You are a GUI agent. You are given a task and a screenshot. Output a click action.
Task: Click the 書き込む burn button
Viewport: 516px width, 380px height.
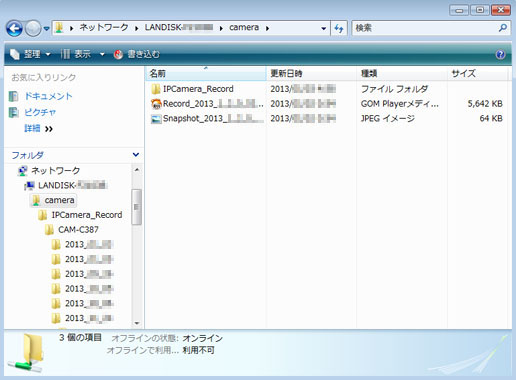(137, 54)
